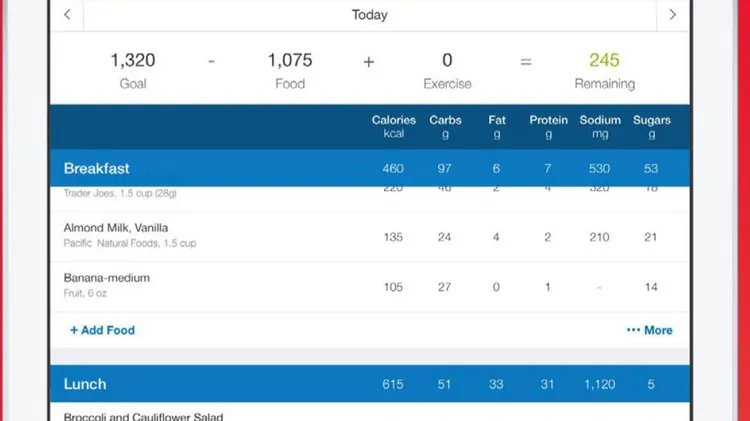
Task: Click the Add Food link under Breakfast
Action: pos(102,330)
